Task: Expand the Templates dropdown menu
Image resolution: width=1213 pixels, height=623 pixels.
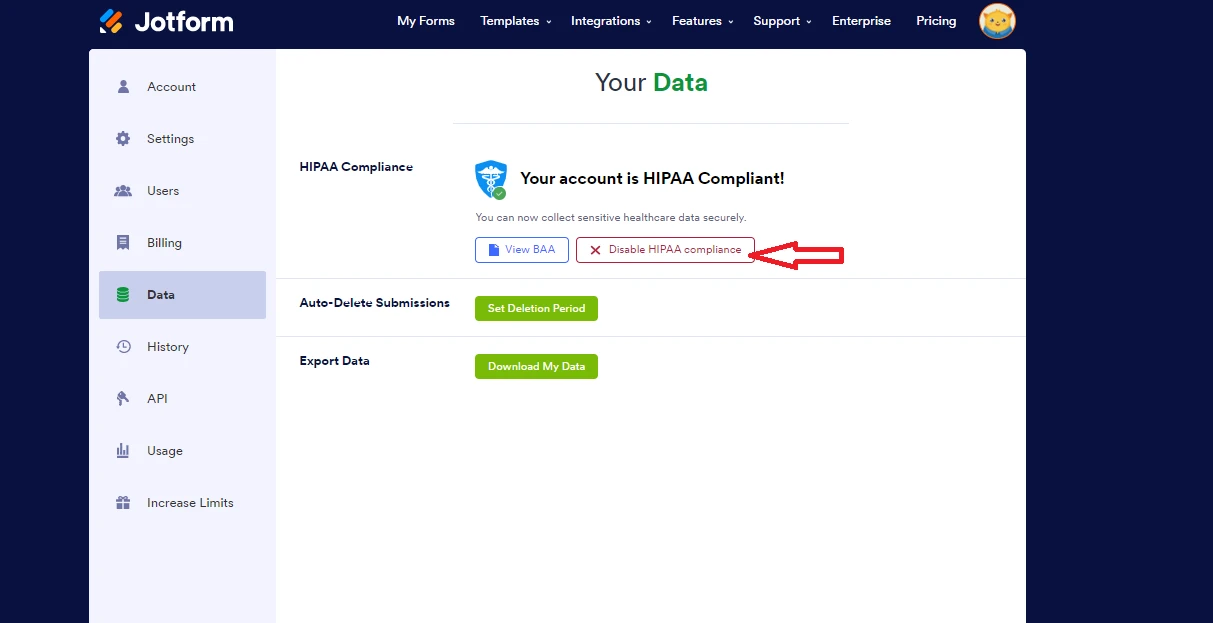Action: pos(515,21)
